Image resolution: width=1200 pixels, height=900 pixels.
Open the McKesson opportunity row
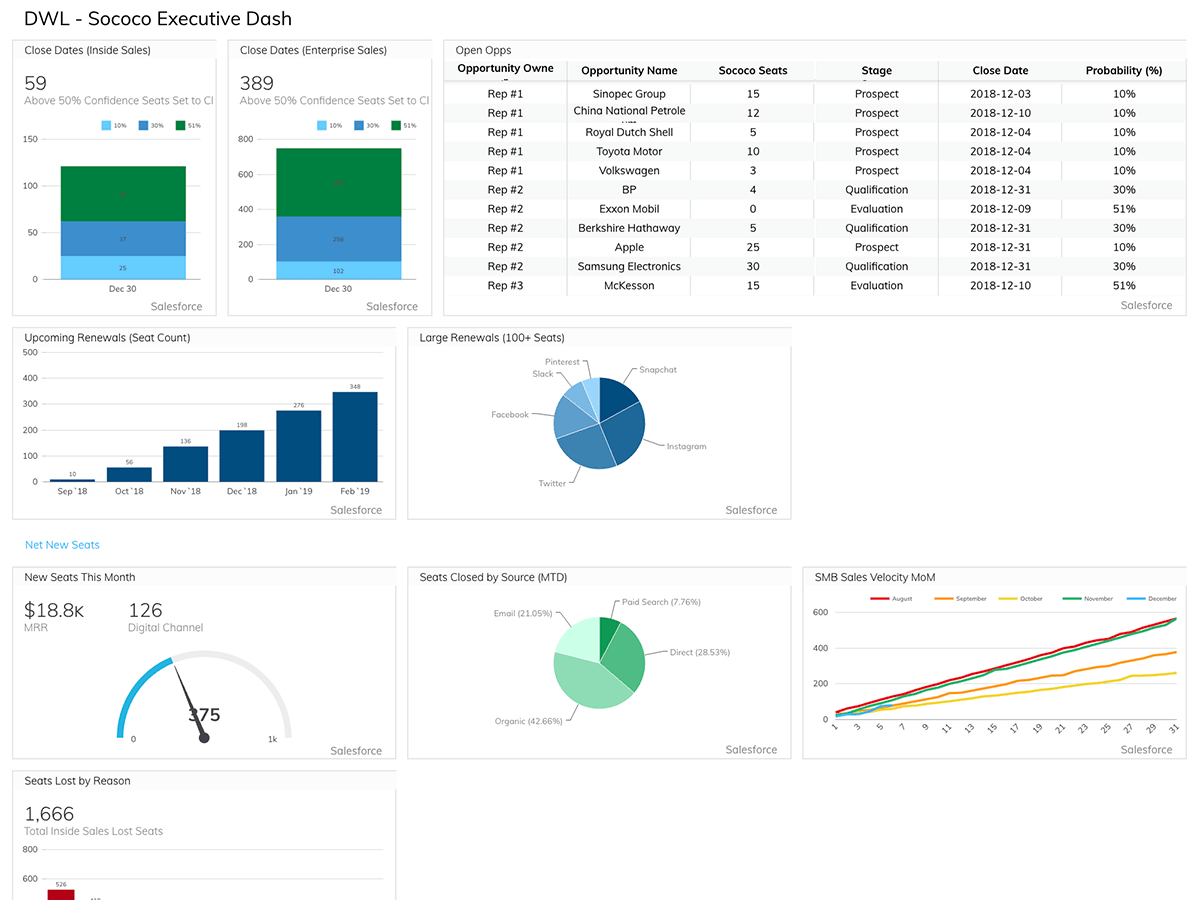pos(629,286)
